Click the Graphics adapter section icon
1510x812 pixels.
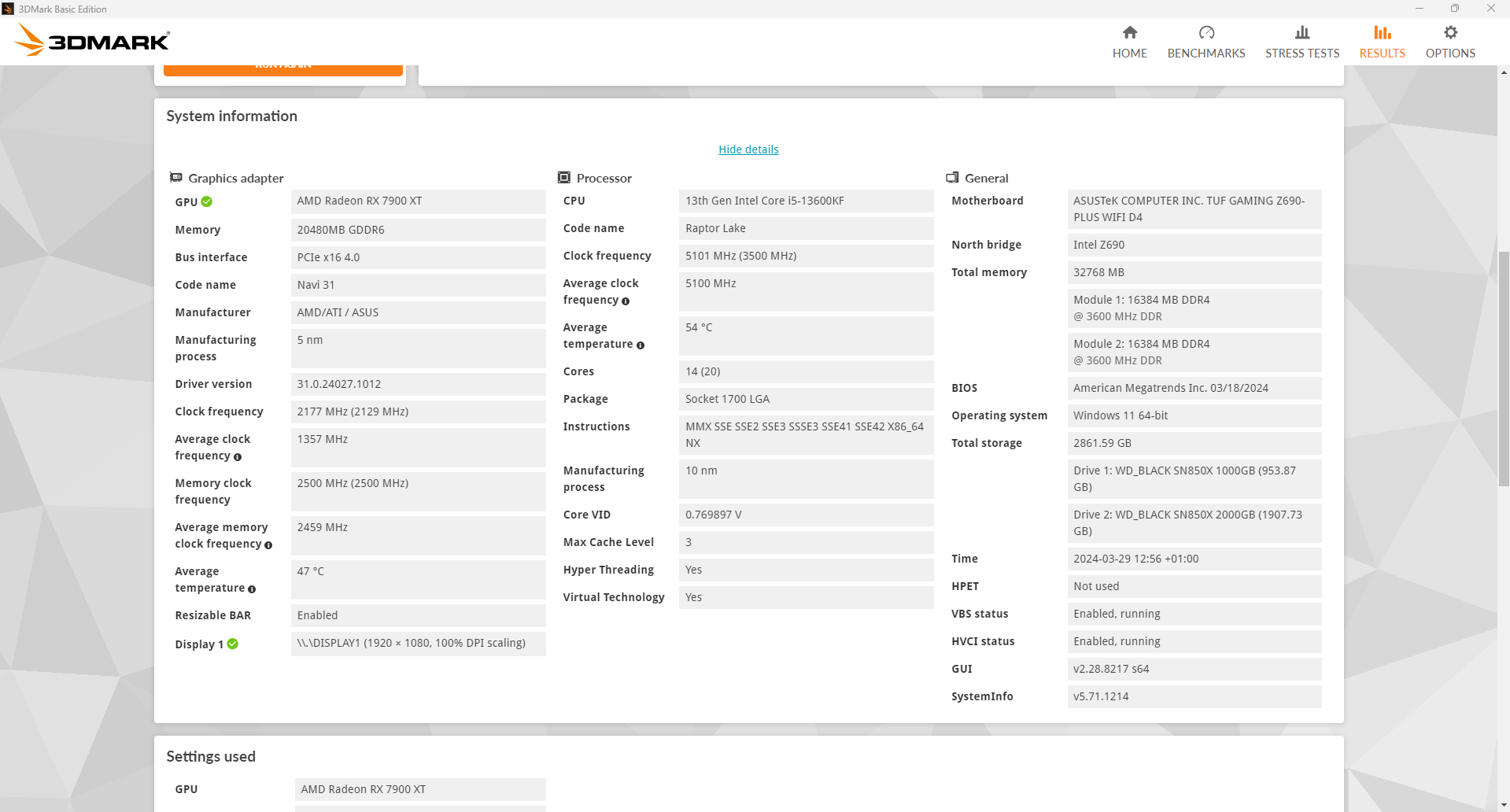(176, 177)
